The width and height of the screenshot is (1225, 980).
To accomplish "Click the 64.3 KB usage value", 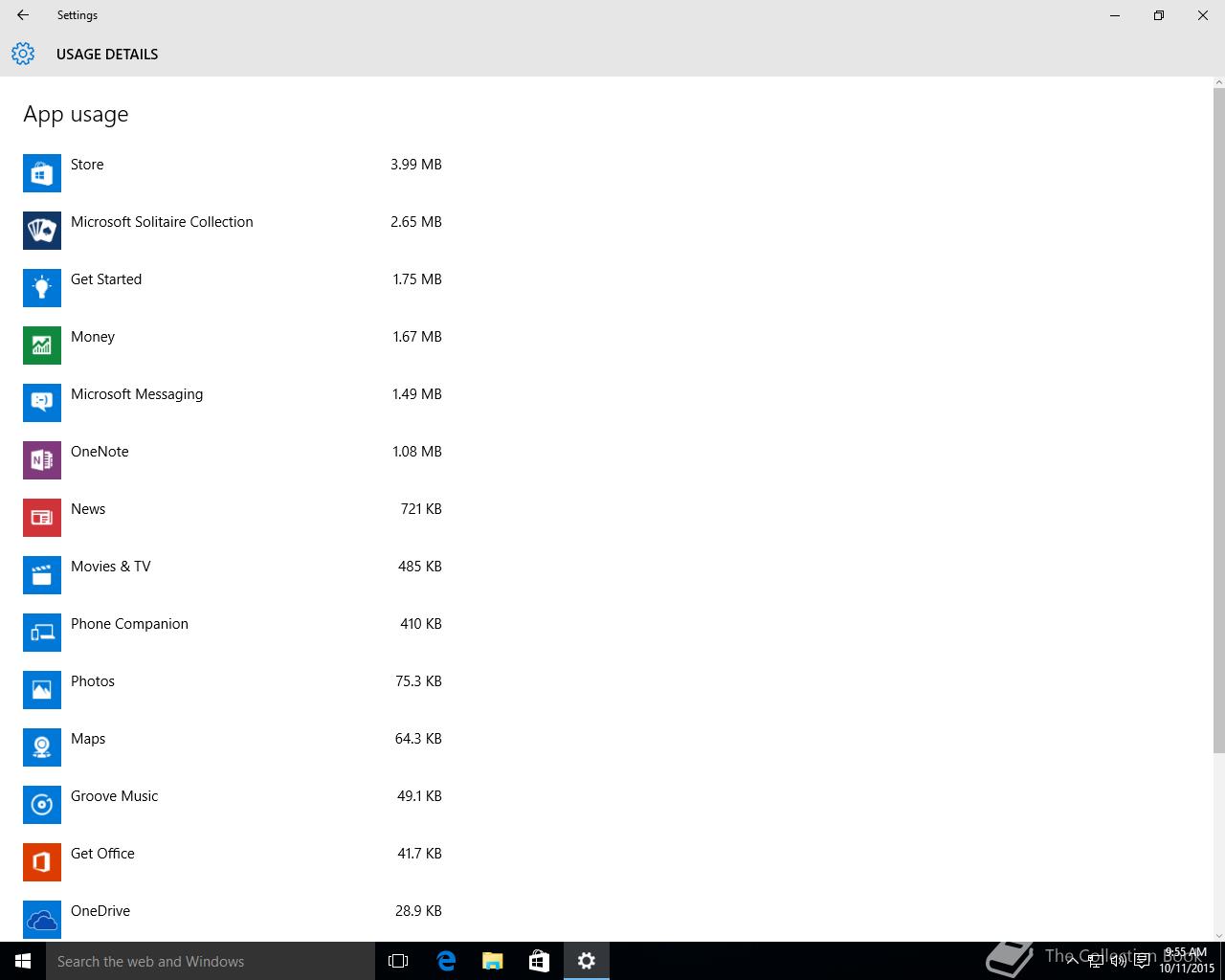I will [418, 739].
